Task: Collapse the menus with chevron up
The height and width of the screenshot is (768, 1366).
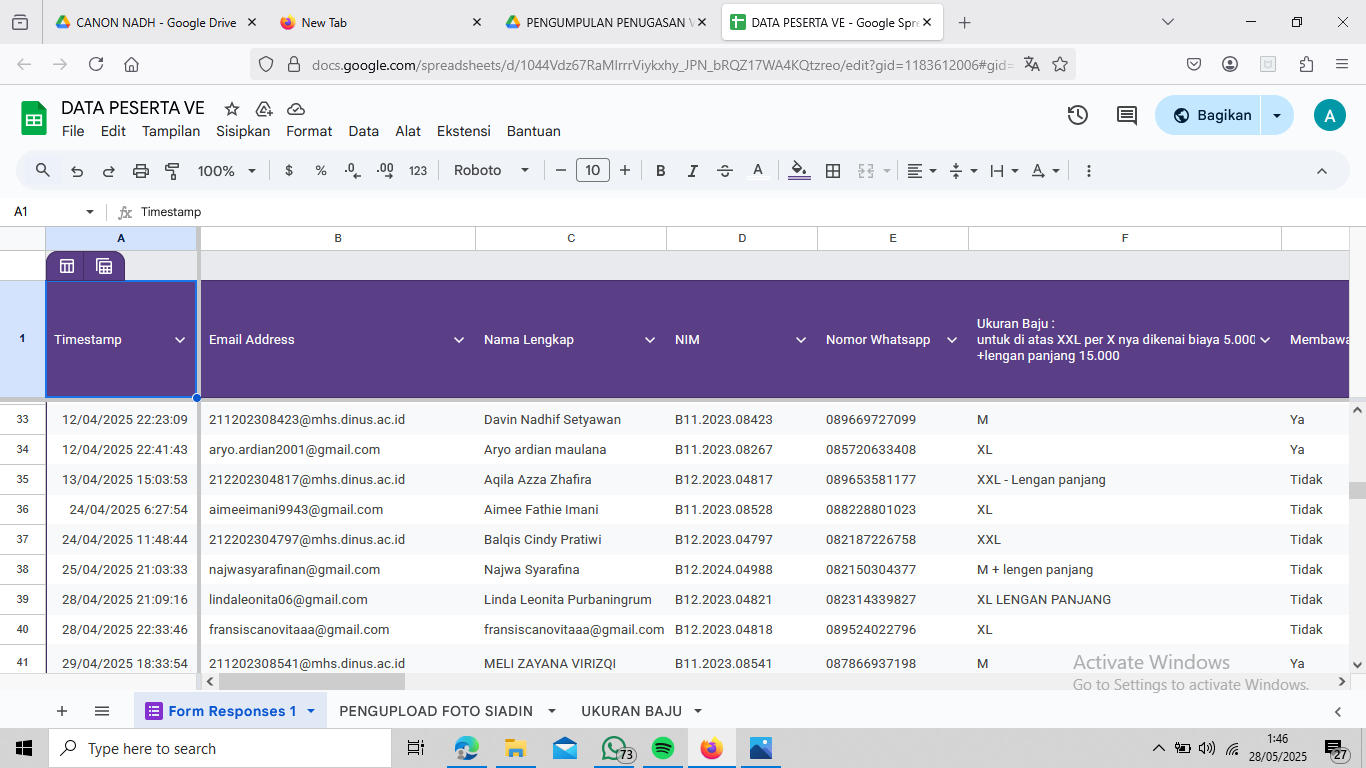Action: 1322,171
